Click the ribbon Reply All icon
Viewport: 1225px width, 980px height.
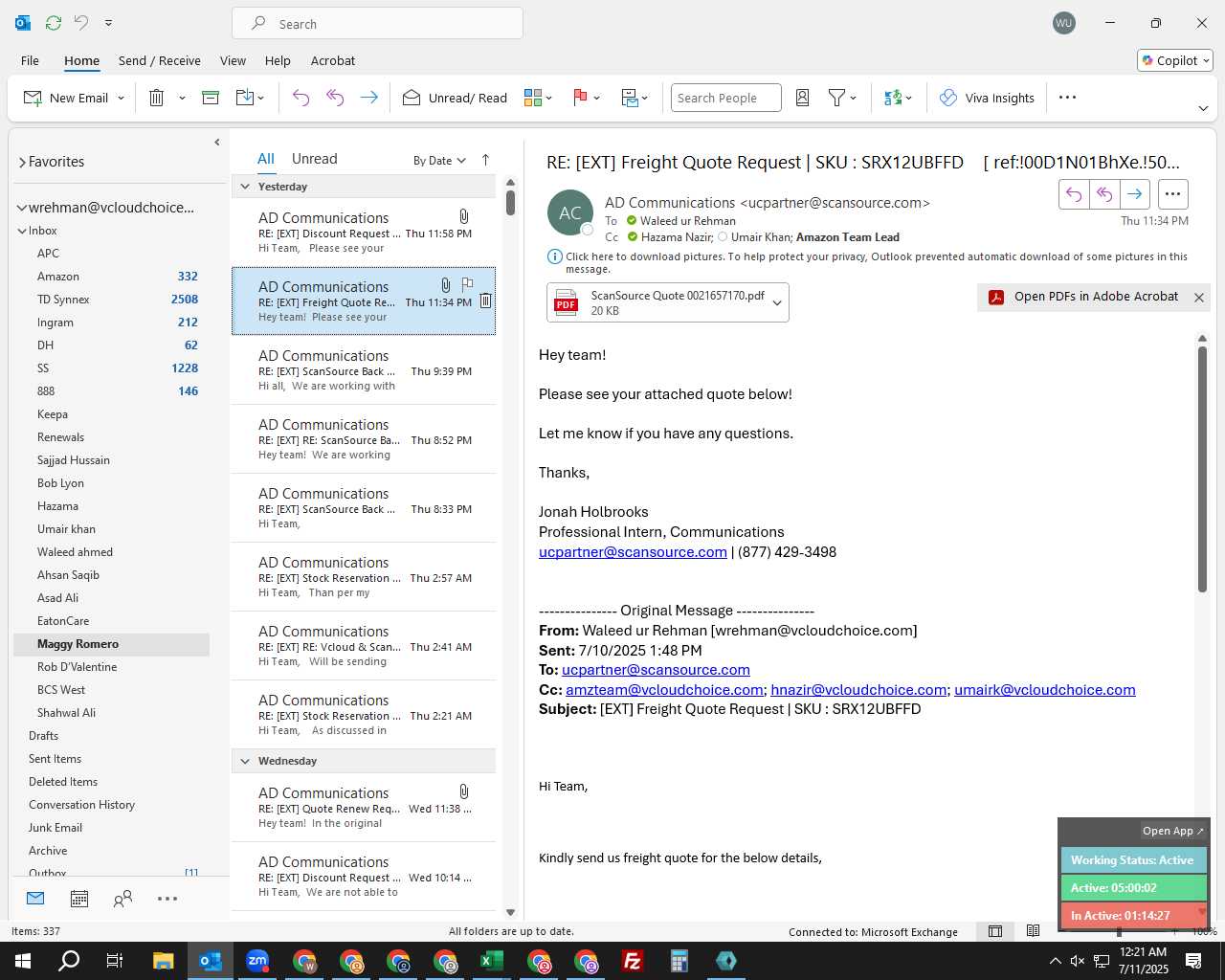335,98
